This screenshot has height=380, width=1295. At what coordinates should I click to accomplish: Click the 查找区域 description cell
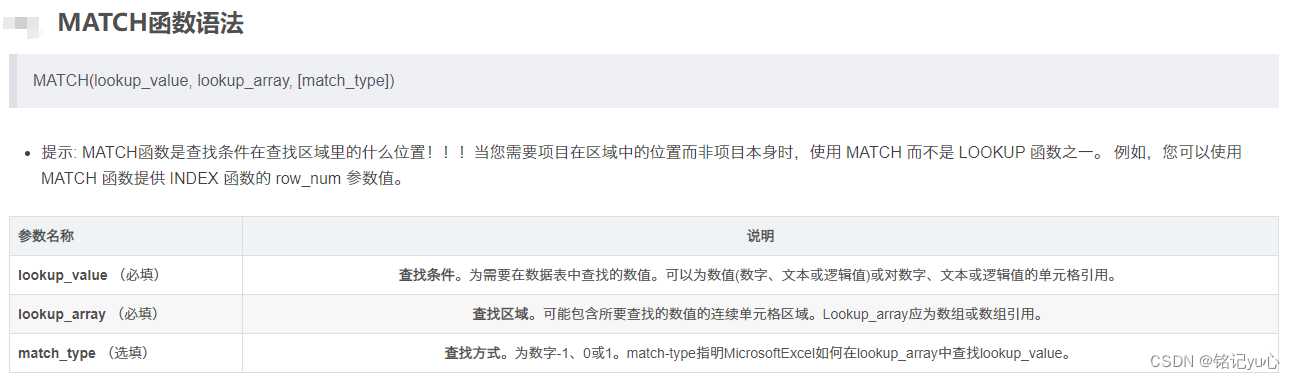click(x=760, y=314)
